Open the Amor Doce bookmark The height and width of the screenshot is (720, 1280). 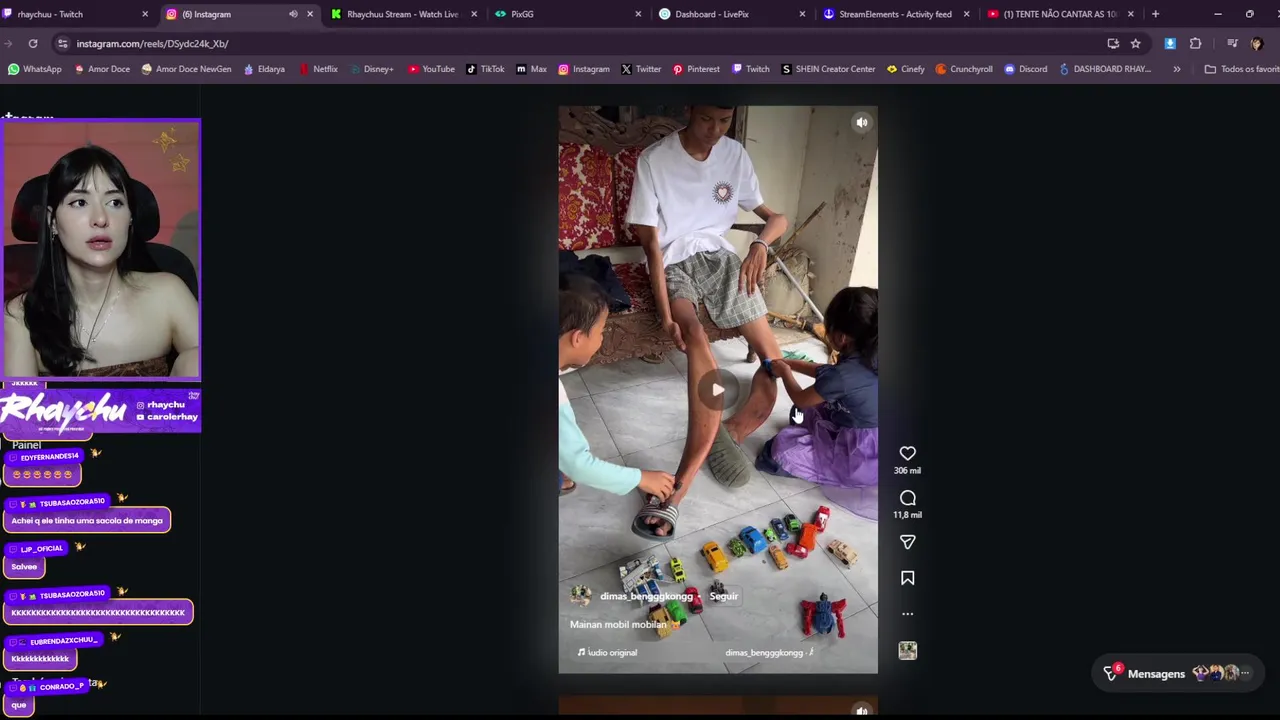[101, 69]
